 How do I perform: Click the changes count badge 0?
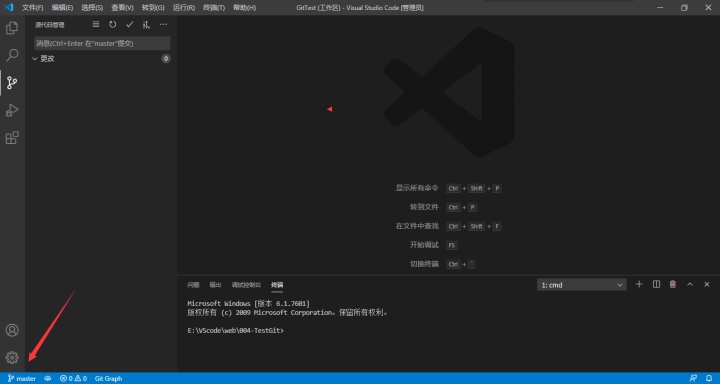click(166, 59)
